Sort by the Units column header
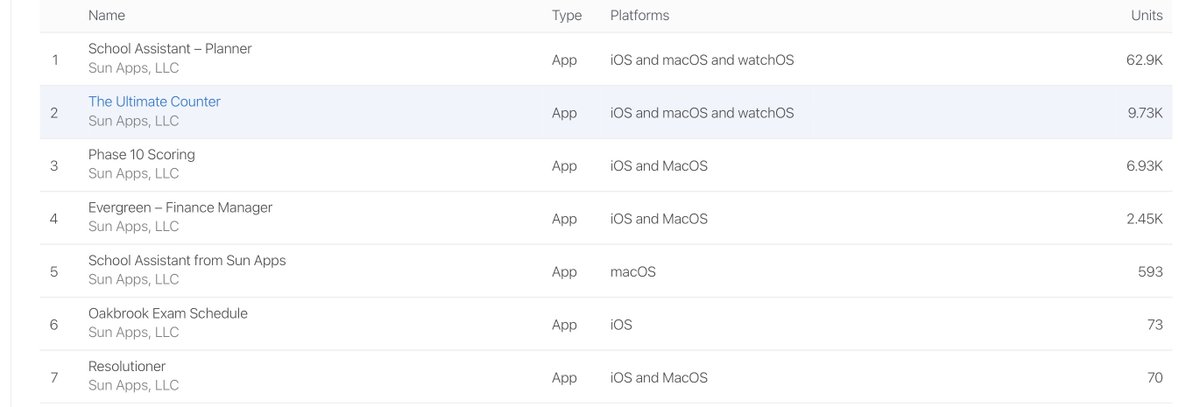Image resolution: width=1200 pixels, height=407 pixels. [x=1147, y=15]
